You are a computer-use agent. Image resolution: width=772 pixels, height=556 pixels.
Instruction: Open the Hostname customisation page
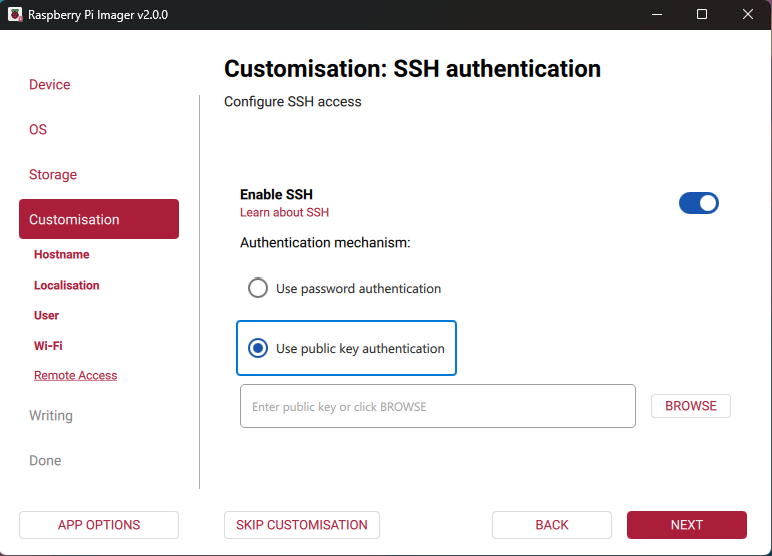coord(62,255)
